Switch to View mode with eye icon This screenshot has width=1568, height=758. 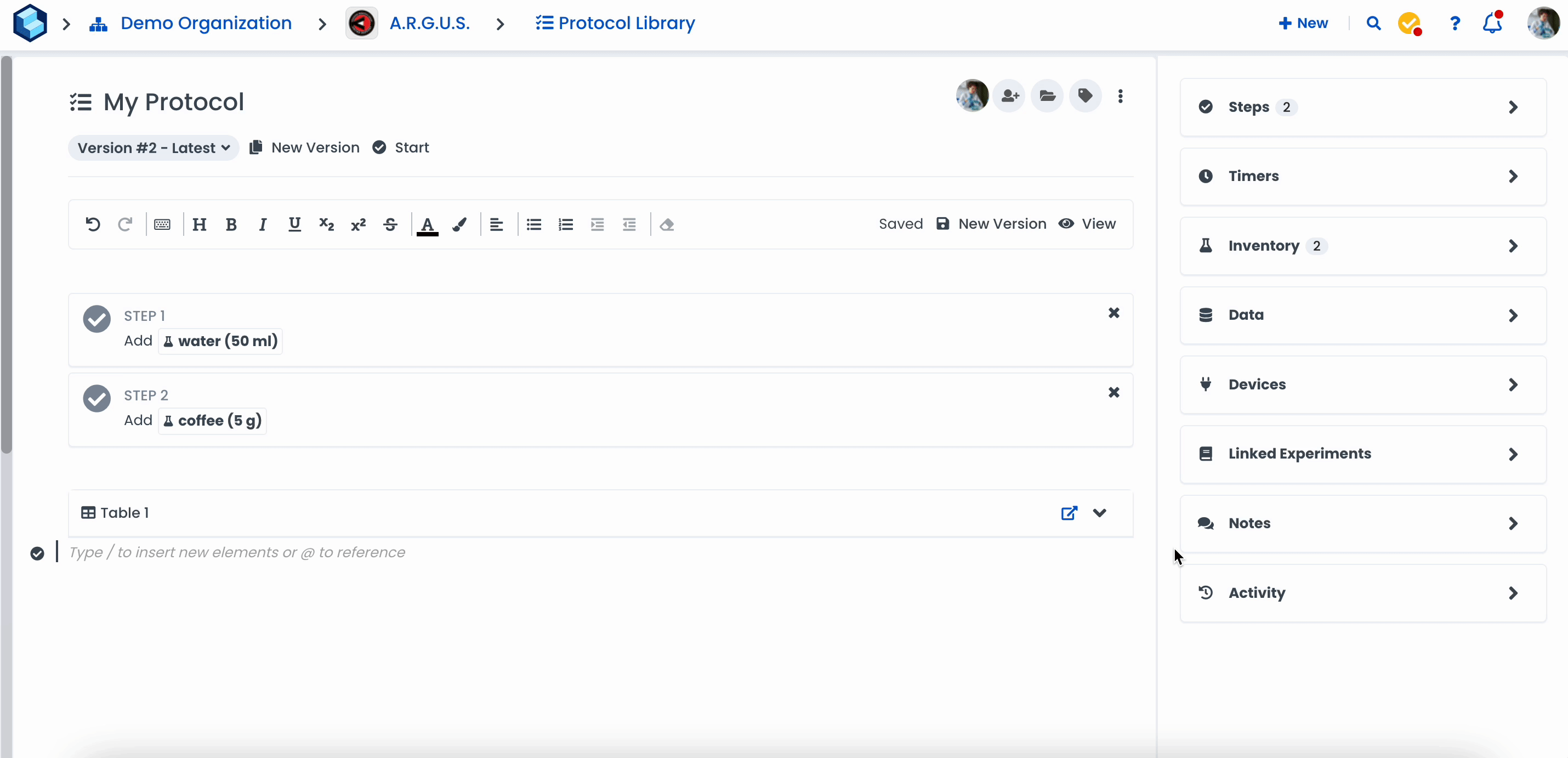1087,224
